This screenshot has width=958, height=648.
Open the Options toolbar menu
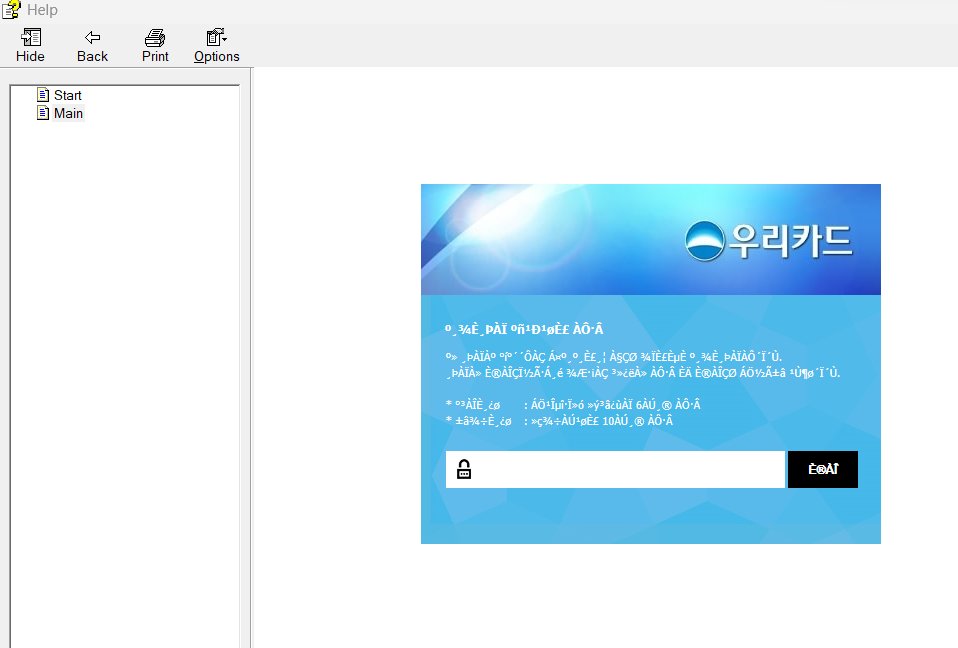pyautogui.click(x=216, y=46)
